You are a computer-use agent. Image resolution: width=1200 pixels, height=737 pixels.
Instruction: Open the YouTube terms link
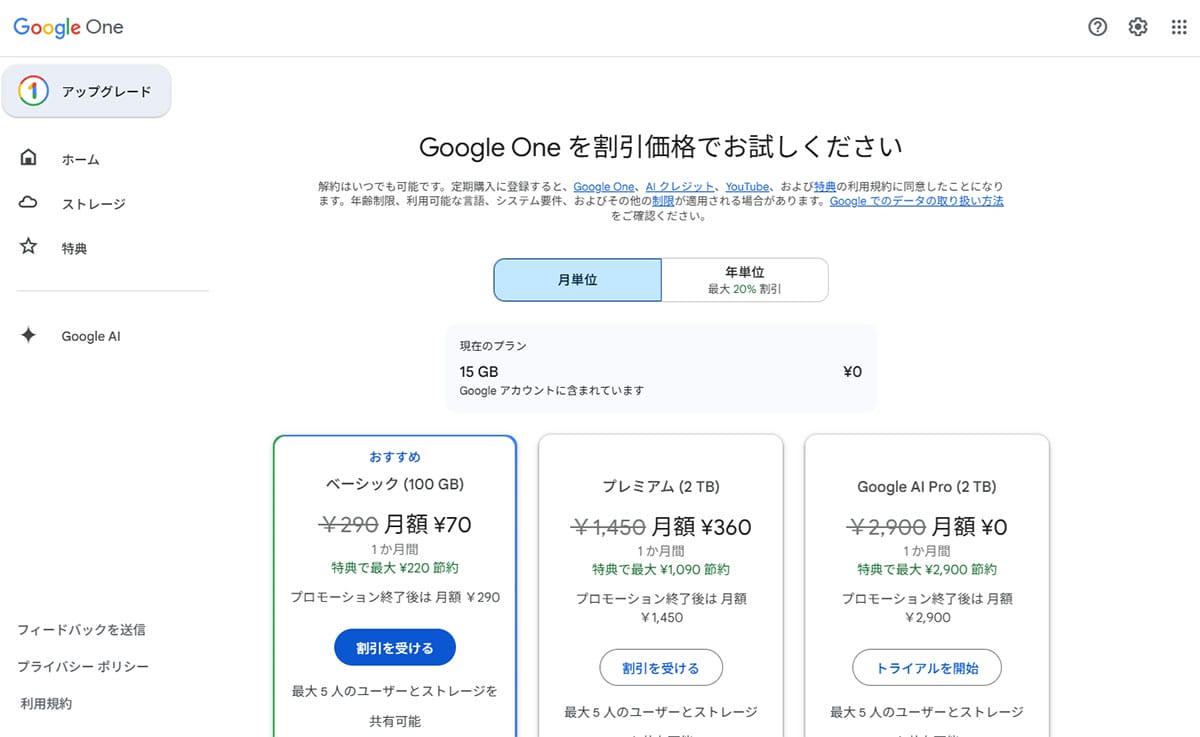[x=747, y=187]
